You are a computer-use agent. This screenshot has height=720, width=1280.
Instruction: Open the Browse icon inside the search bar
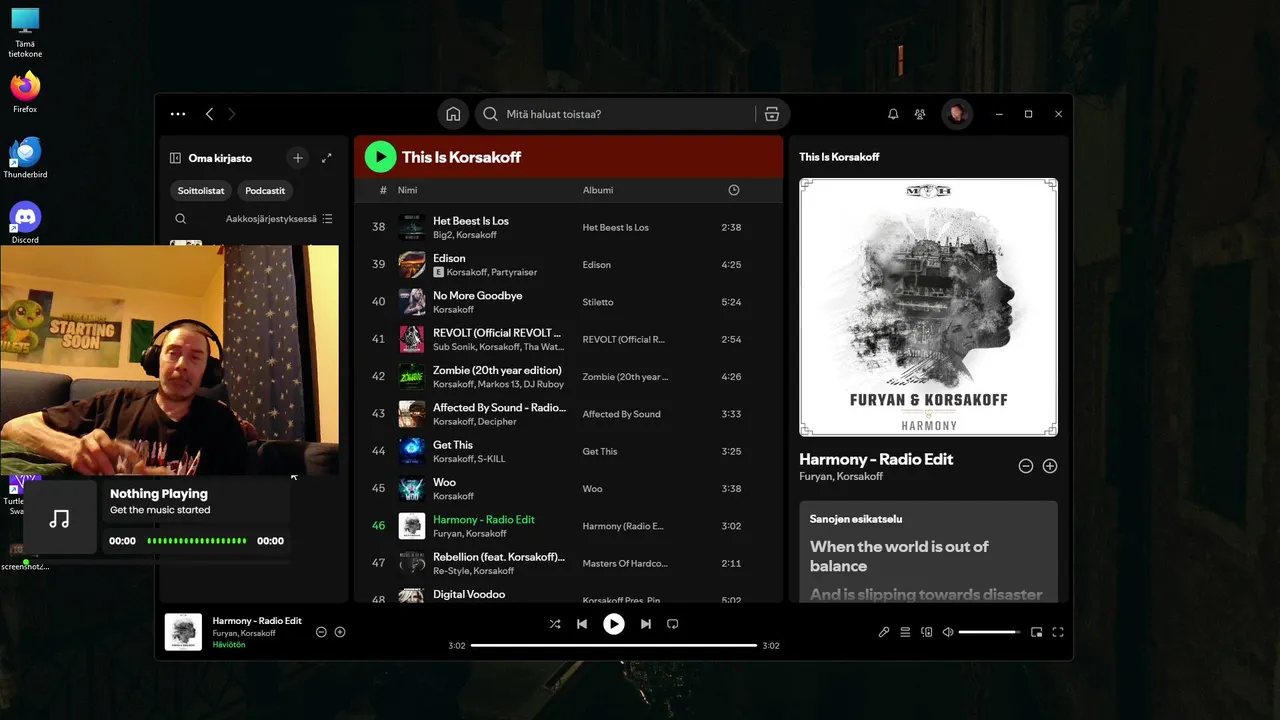pos(771,114)
